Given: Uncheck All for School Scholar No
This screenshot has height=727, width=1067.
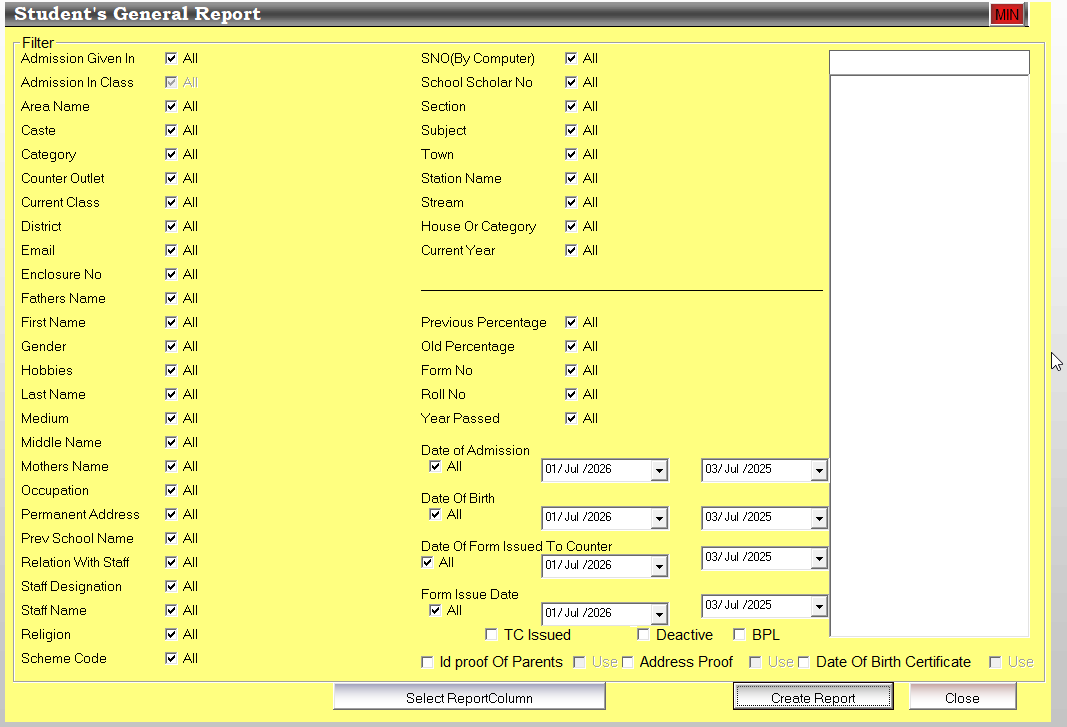Looking at the screenshot, I should (x=571, y=82).
